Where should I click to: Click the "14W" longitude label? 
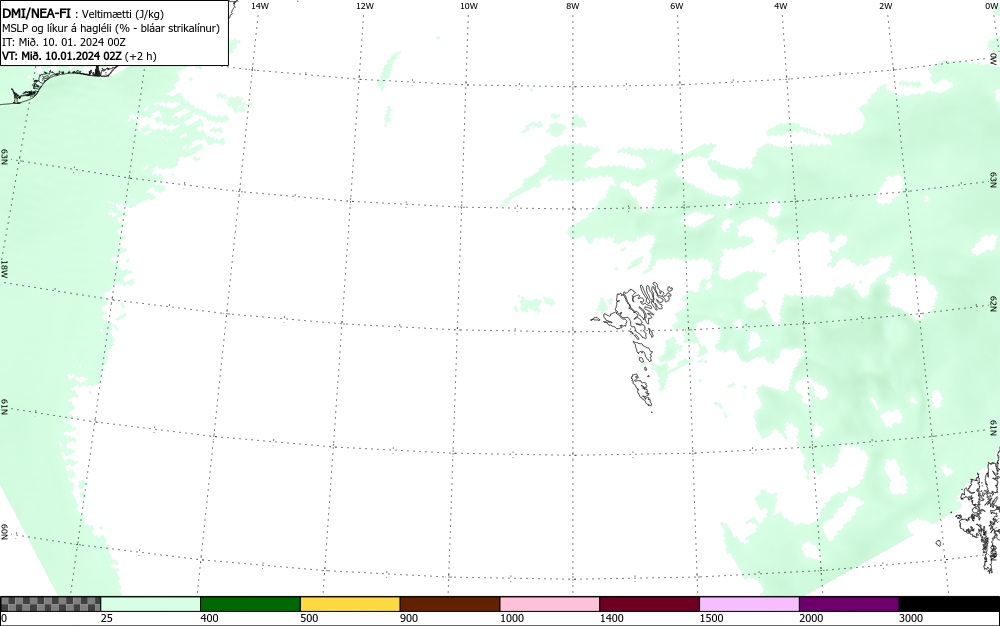(x=260, y=6)
